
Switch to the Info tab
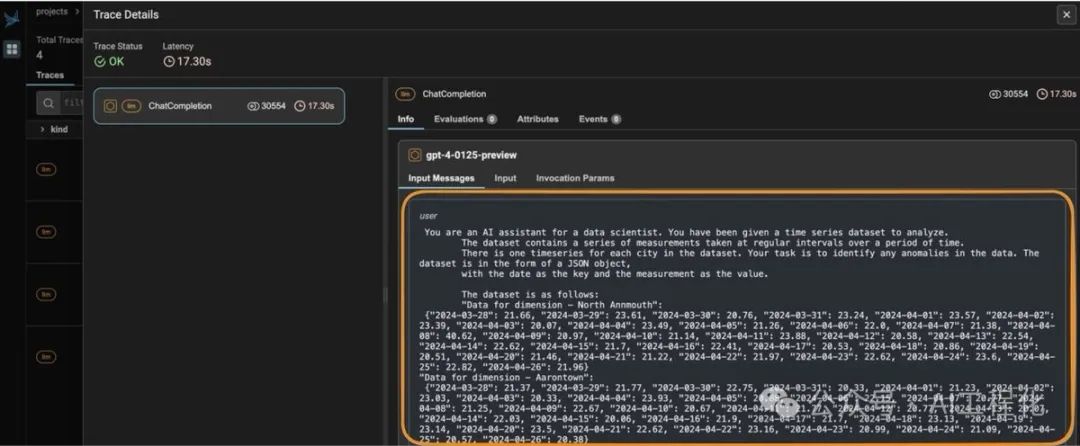(x=406, y=119)
